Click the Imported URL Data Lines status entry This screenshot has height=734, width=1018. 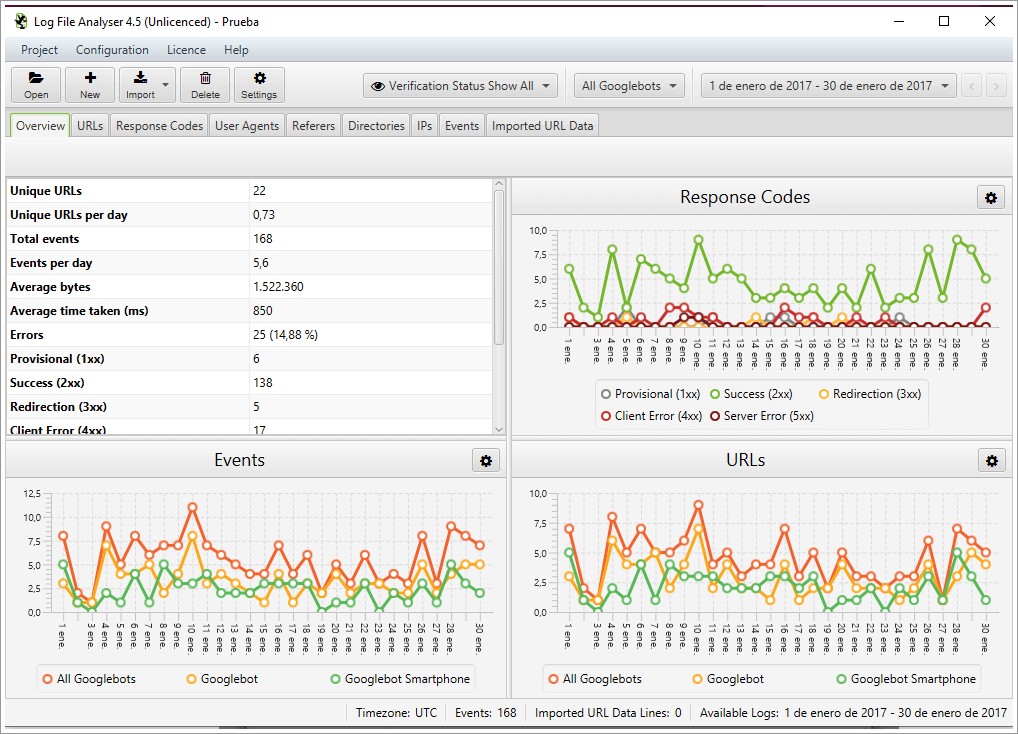click(x=607, y=714)
